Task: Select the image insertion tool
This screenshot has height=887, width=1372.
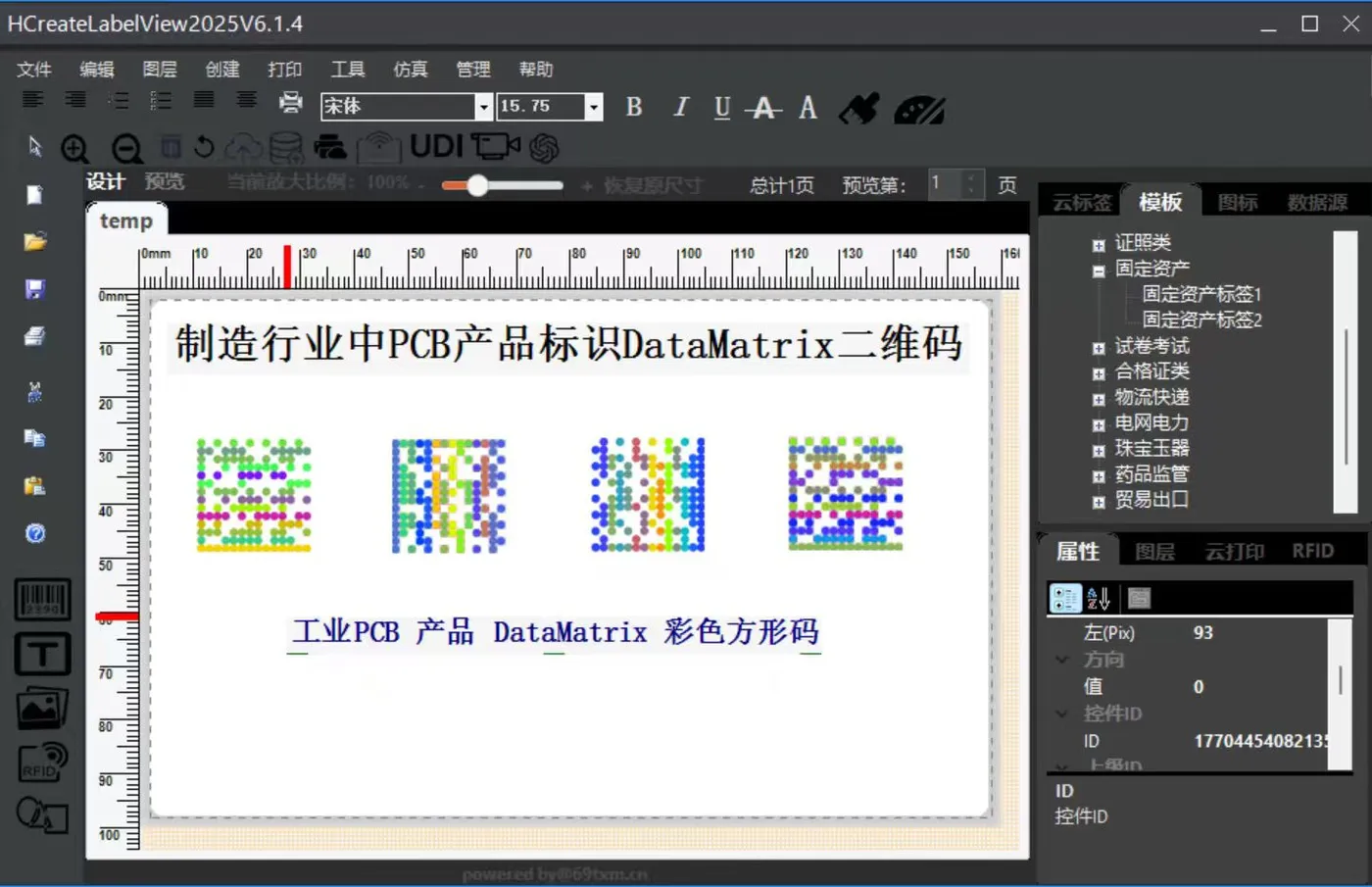Action: [42, 709]
